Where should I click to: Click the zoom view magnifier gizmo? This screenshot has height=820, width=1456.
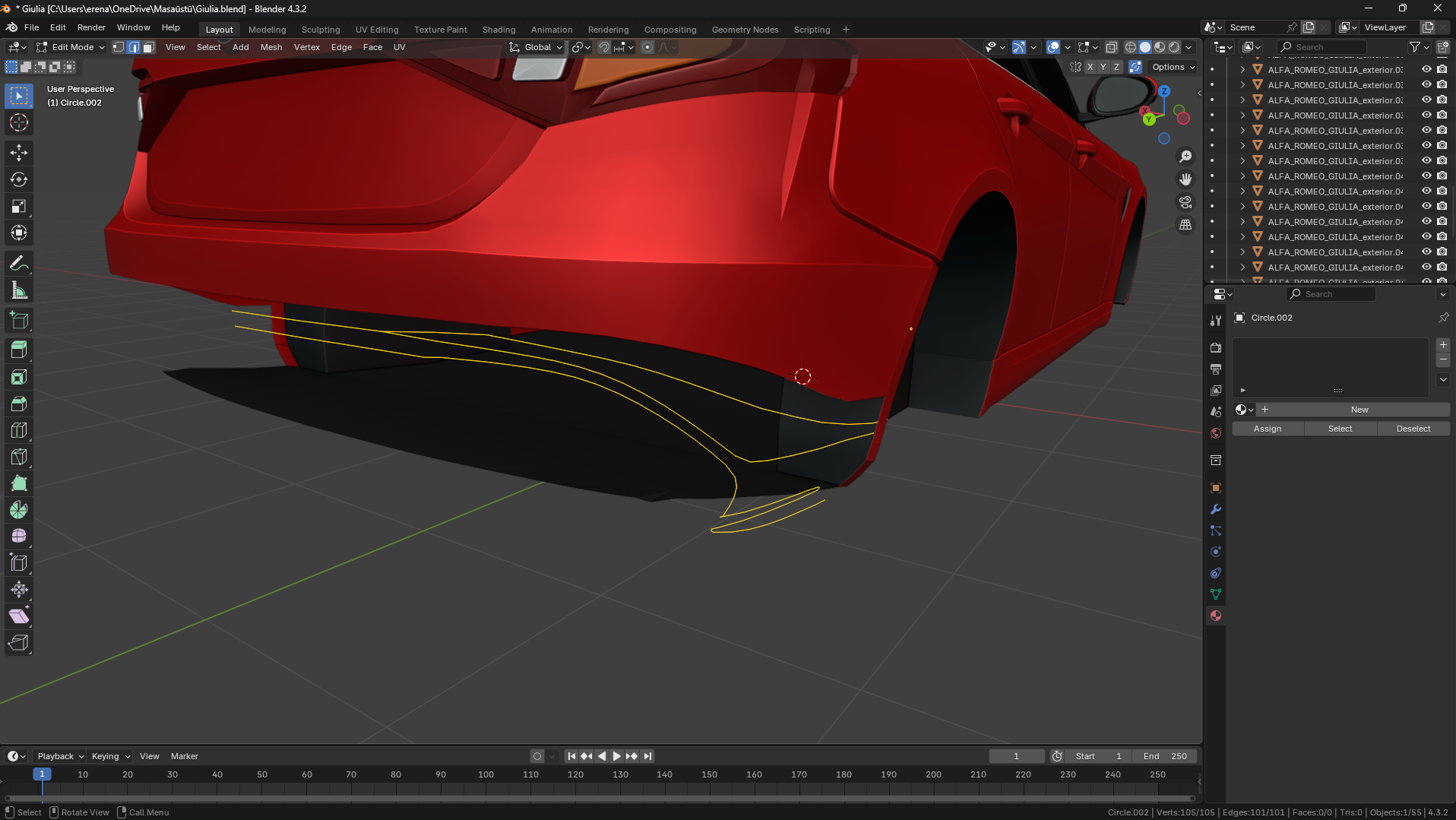(x=1185, y=157)
